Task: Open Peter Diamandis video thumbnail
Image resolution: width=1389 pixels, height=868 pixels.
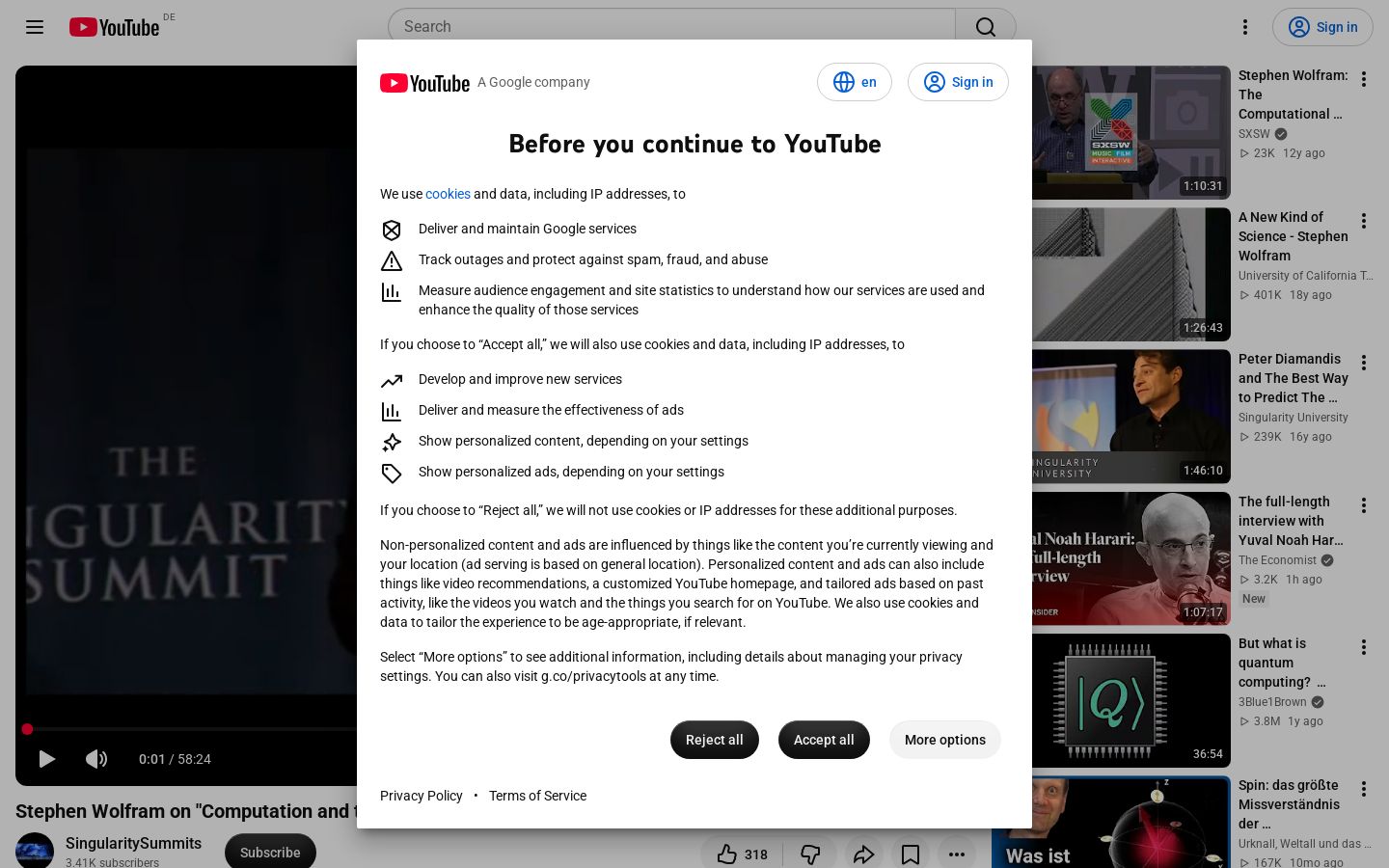Action: click(1131, 417)
